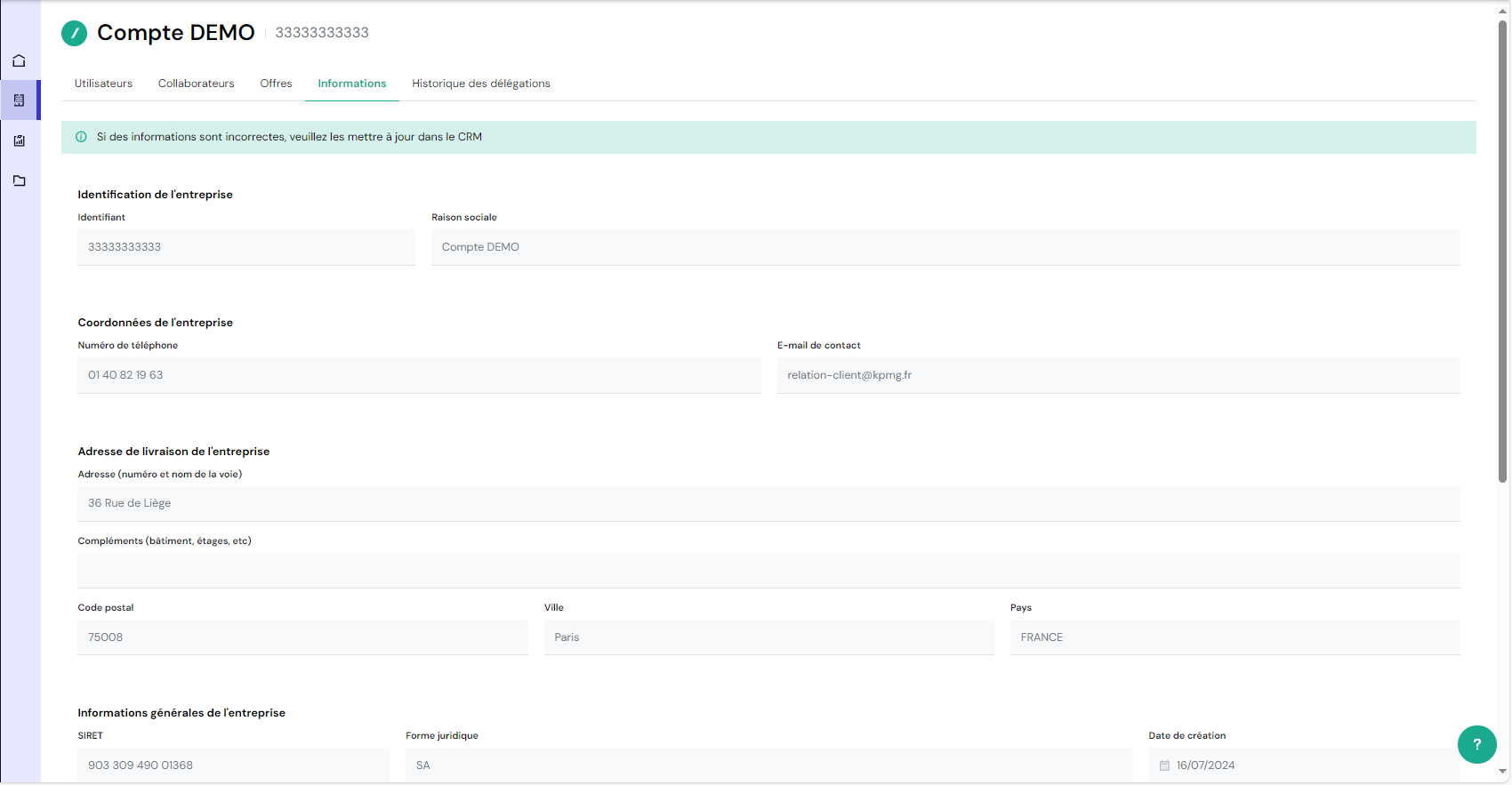Click the Pays field showing FRANCE
Screen dimensions: 1512x785
(x=1235, y=637)
